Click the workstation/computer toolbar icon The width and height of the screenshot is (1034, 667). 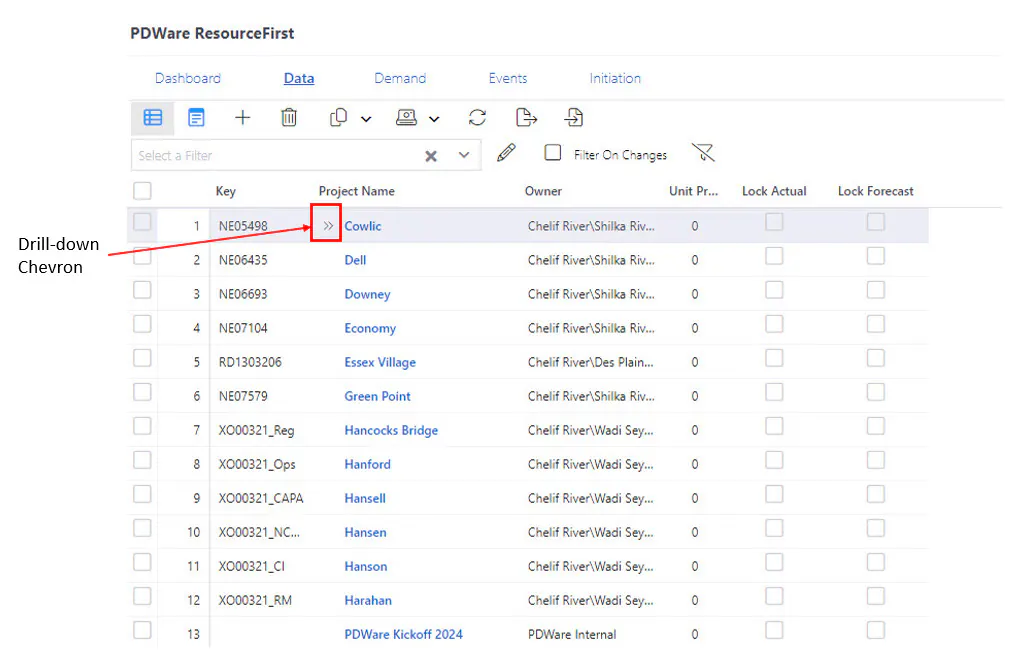406,117
